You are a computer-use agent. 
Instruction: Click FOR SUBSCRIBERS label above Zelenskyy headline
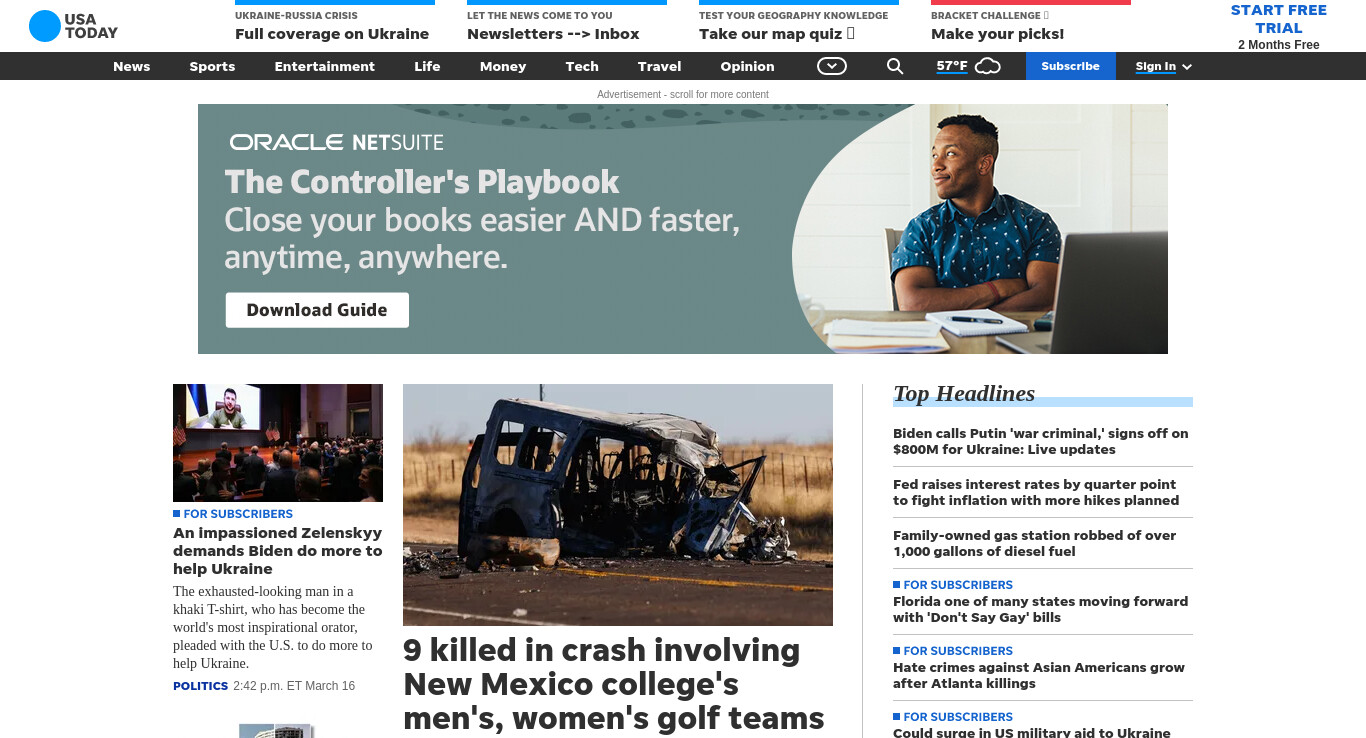coord(238,513)
